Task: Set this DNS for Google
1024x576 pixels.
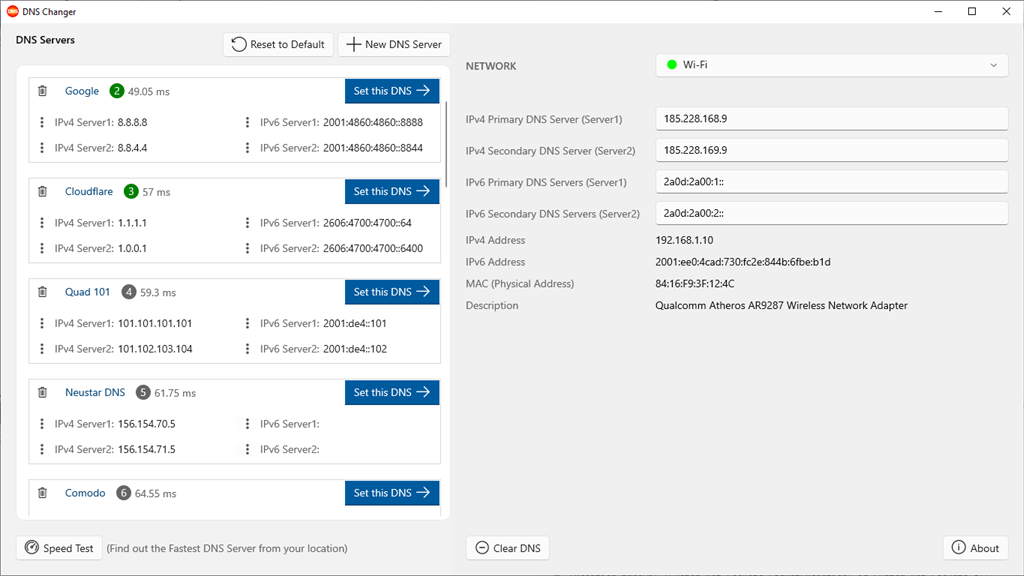Action: coord(392,91)
